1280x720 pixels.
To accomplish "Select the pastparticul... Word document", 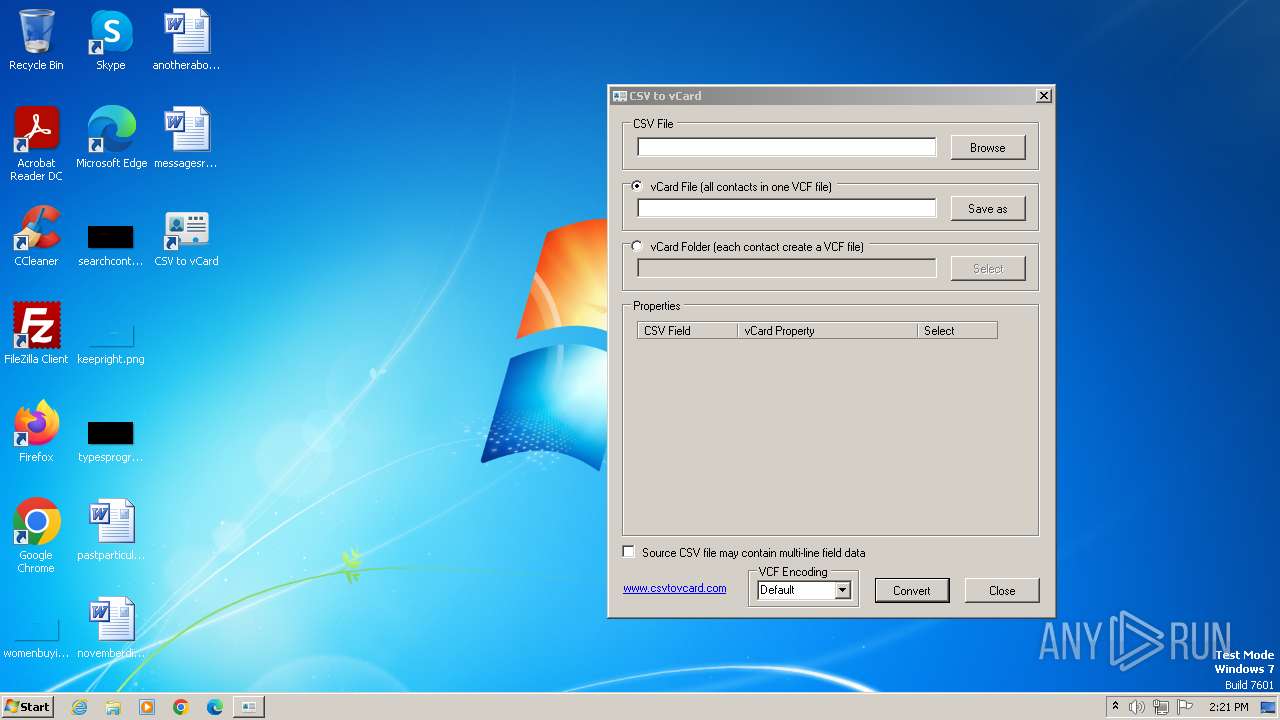I will tap(110, 530).
